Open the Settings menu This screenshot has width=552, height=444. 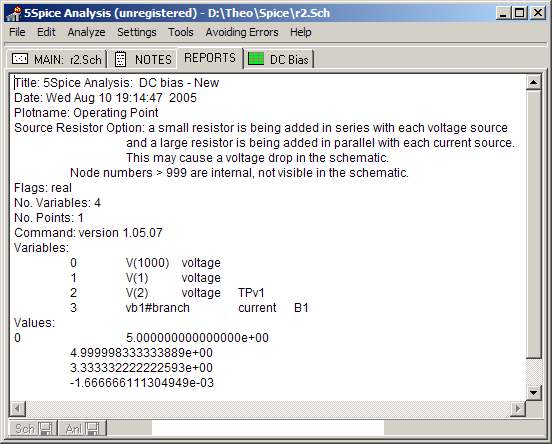click(x=137, y=32)
